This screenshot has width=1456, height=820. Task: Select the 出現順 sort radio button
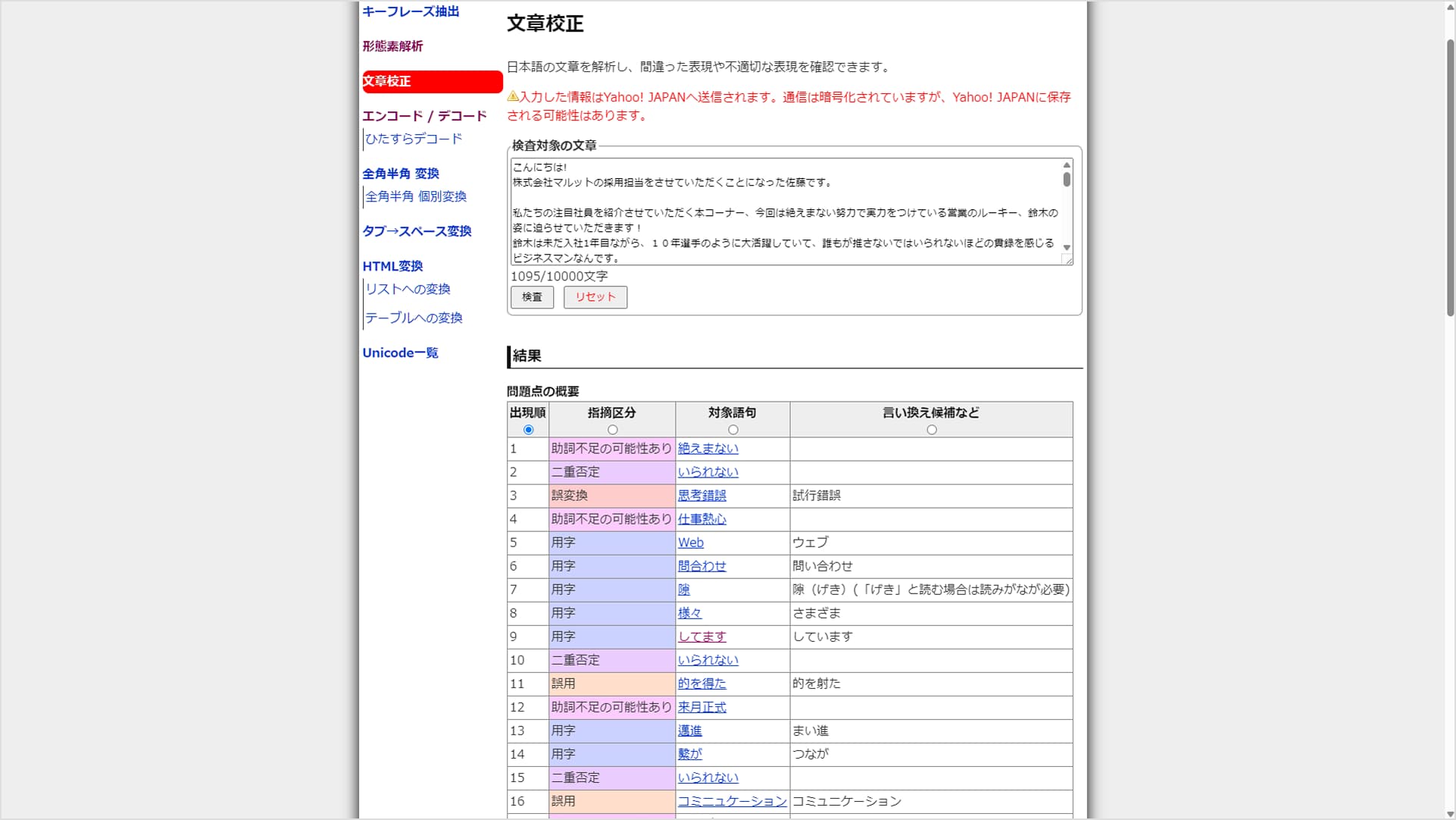(528, 430)
